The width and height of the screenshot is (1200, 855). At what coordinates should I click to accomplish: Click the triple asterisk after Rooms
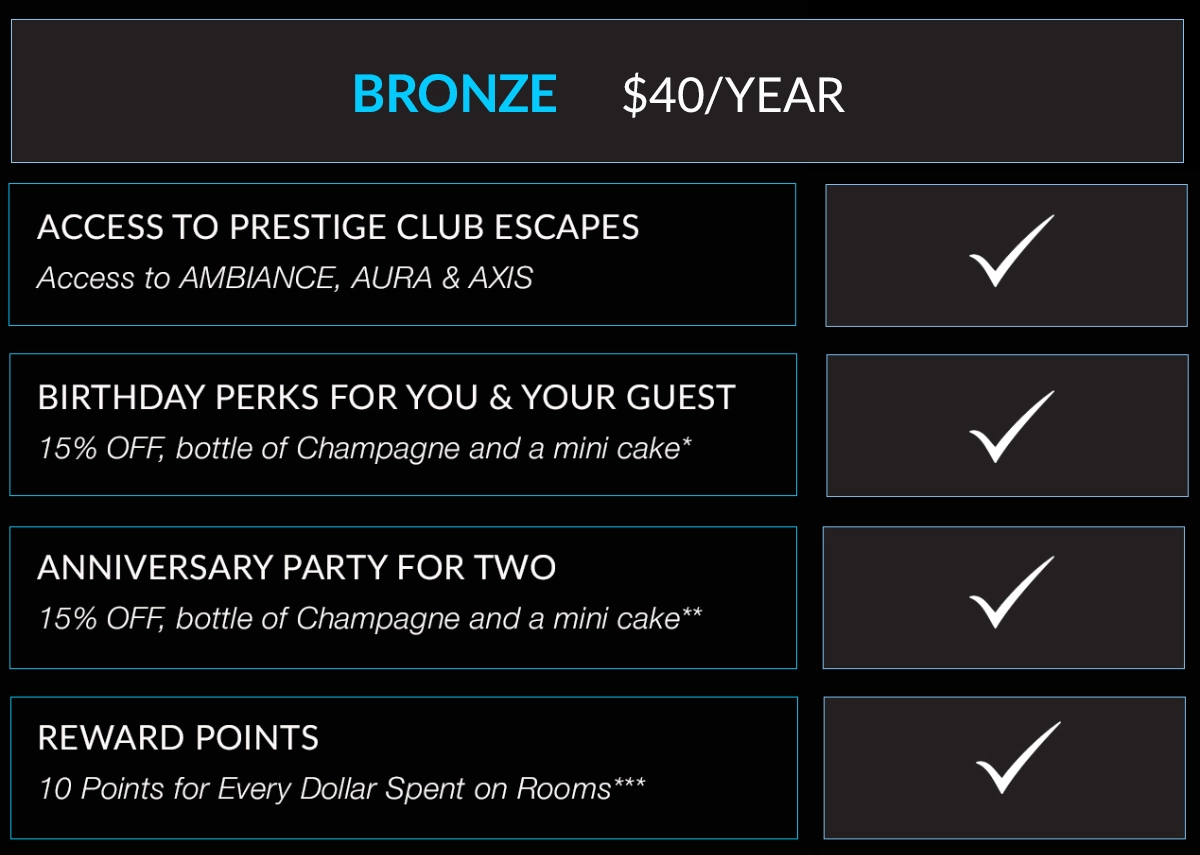pyautogui.click(x=629, y=783)
